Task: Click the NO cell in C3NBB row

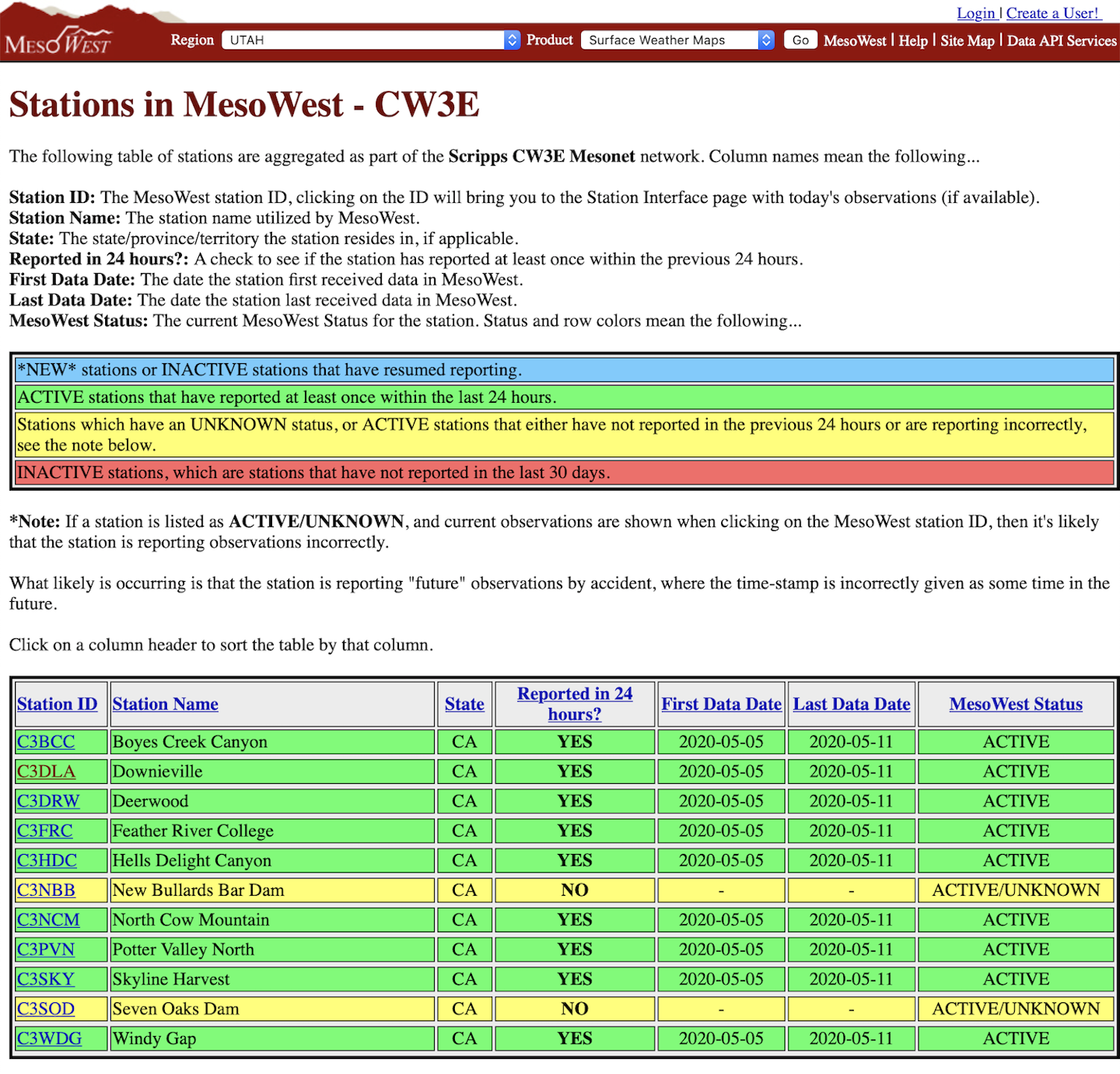Action: pos(575,891)
